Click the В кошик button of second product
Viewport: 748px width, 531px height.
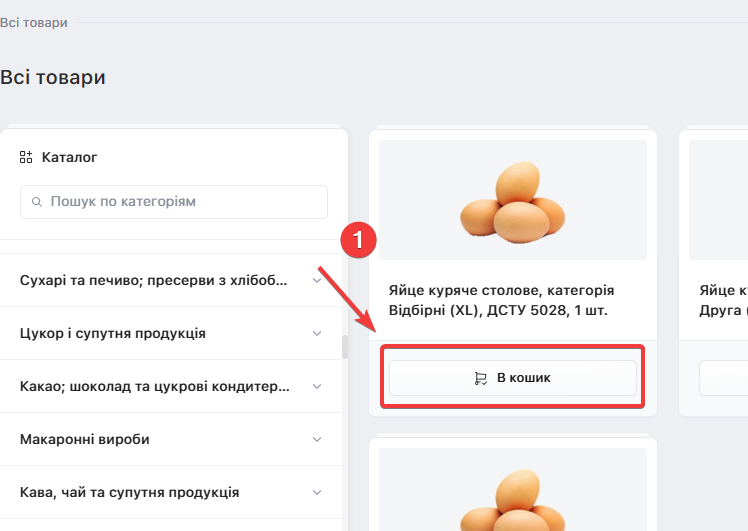[724, 378]
